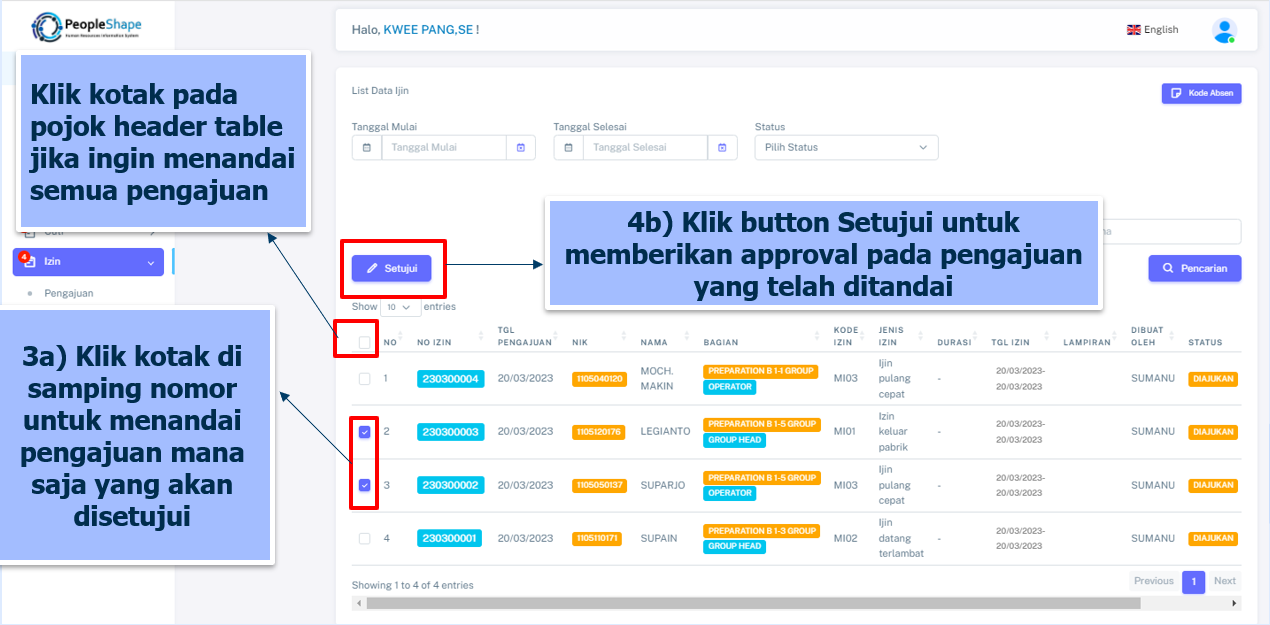Image resolution: width=1270 pixels, height=625 pixels.
Task: Click the sort arrows on NO IZIN column
Action: click(x=480, y=337)
